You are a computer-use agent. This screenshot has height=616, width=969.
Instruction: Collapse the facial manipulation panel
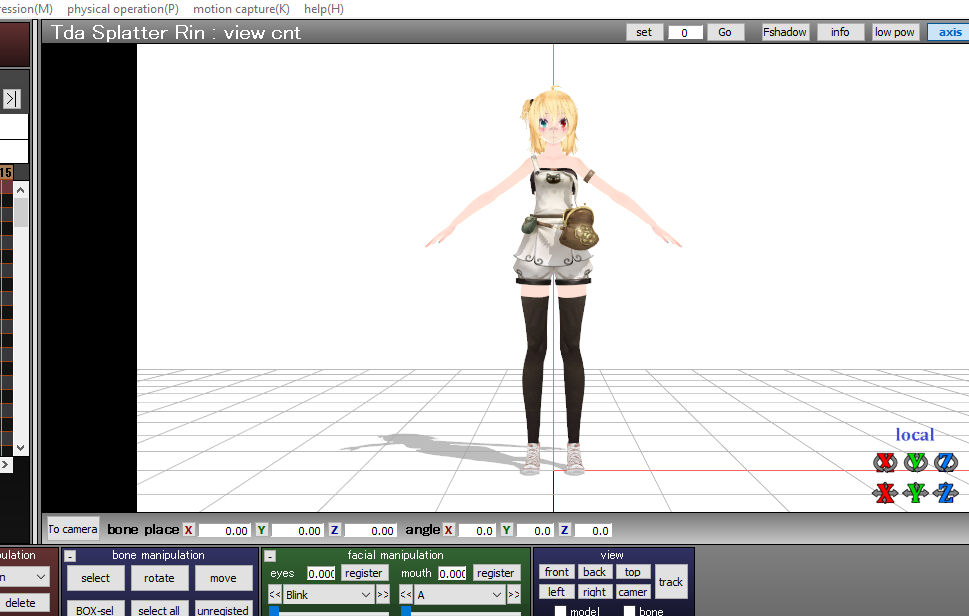click(270, 556)
